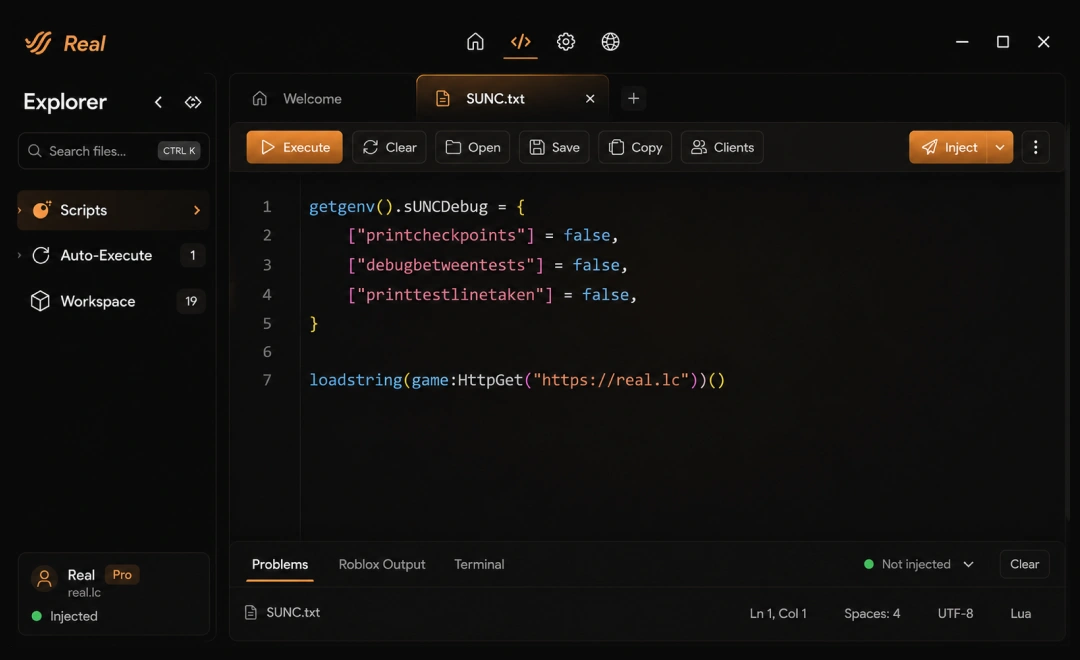This screenshot has height=660, width=1080.
Task: Click the debugbetweentests key on line 3
Action: [x=446, y=265]
